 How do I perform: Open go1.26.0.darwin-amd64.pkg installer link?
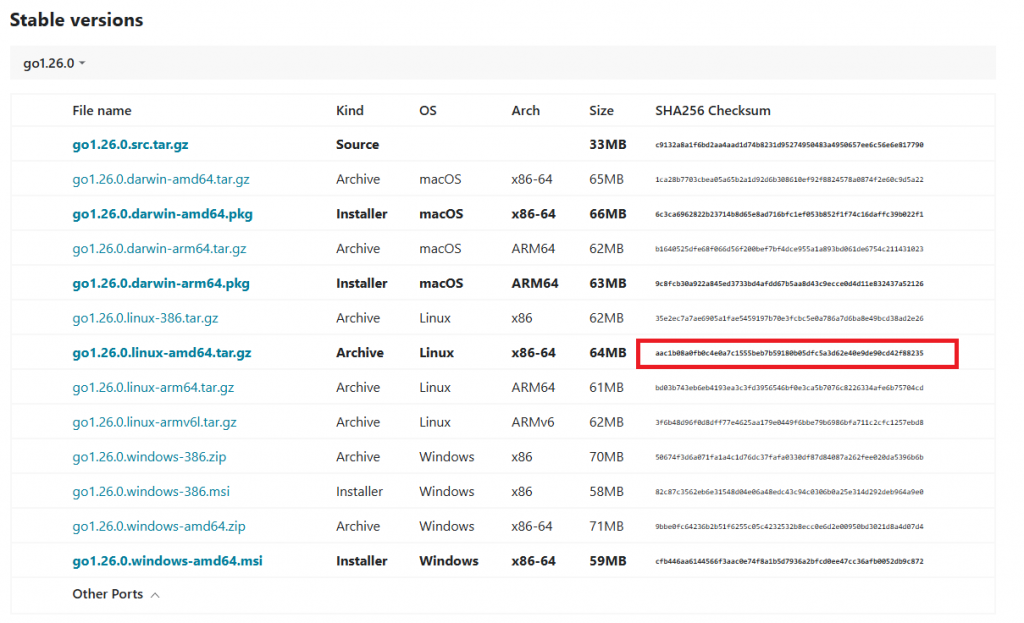click(160, 214)
